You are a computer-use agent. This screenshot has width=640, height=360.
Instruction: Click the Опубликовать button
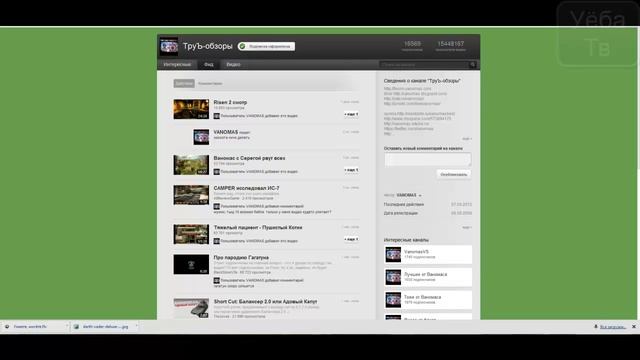(453, 174)
